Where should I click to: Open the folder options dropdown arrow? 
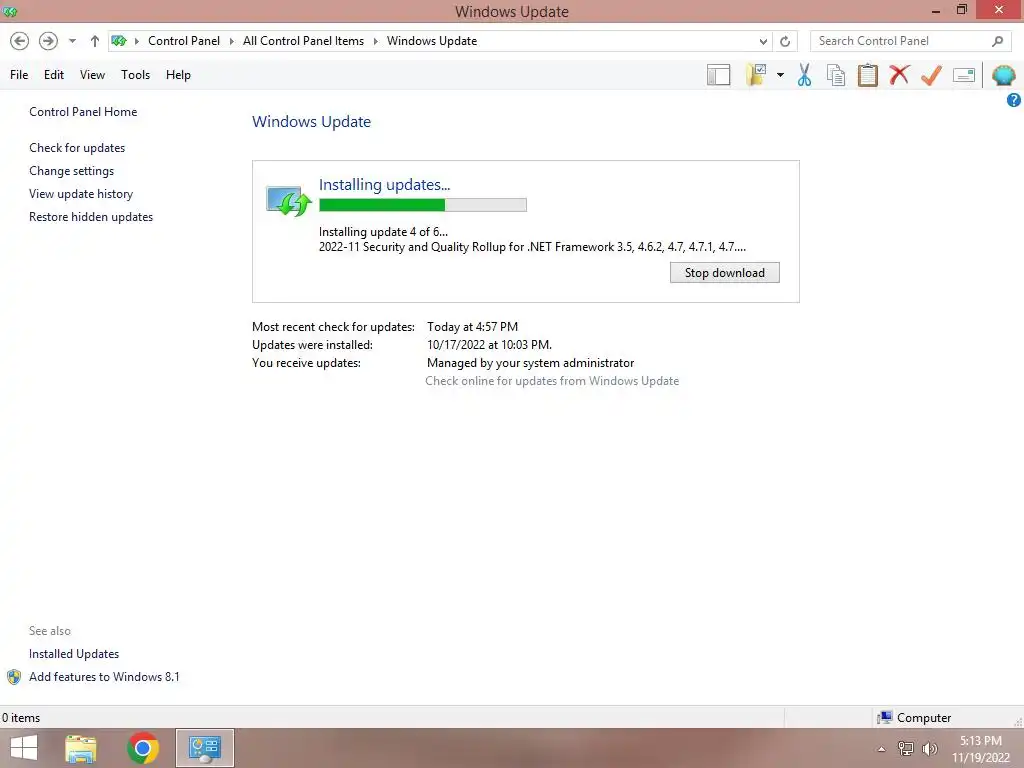pyautogui.click(x=780, y=75)
